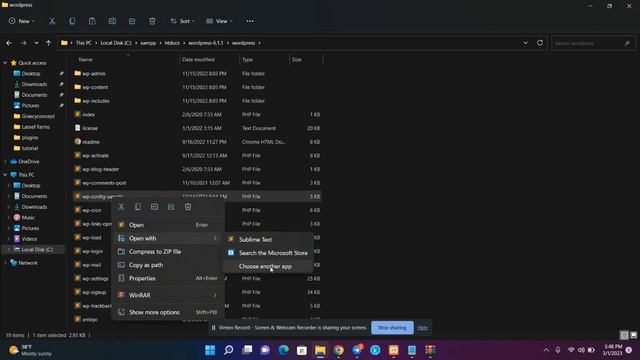Expand the OneDrive tree node
This screenshot has height=360, width=640.
click(x=5, y=162)
